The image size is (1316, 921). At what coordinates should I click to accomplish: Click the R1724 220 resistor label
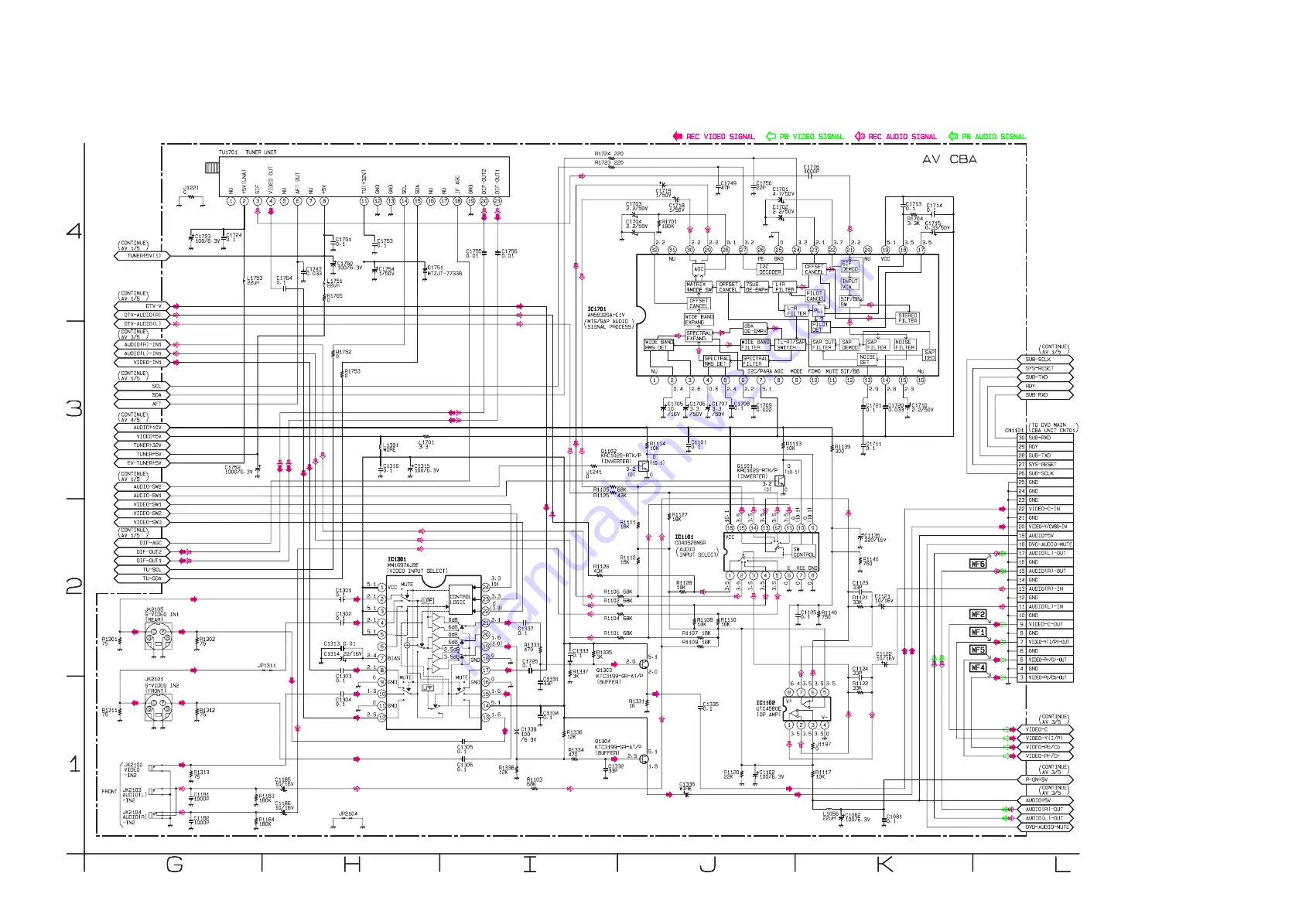[x=609, y=154]
